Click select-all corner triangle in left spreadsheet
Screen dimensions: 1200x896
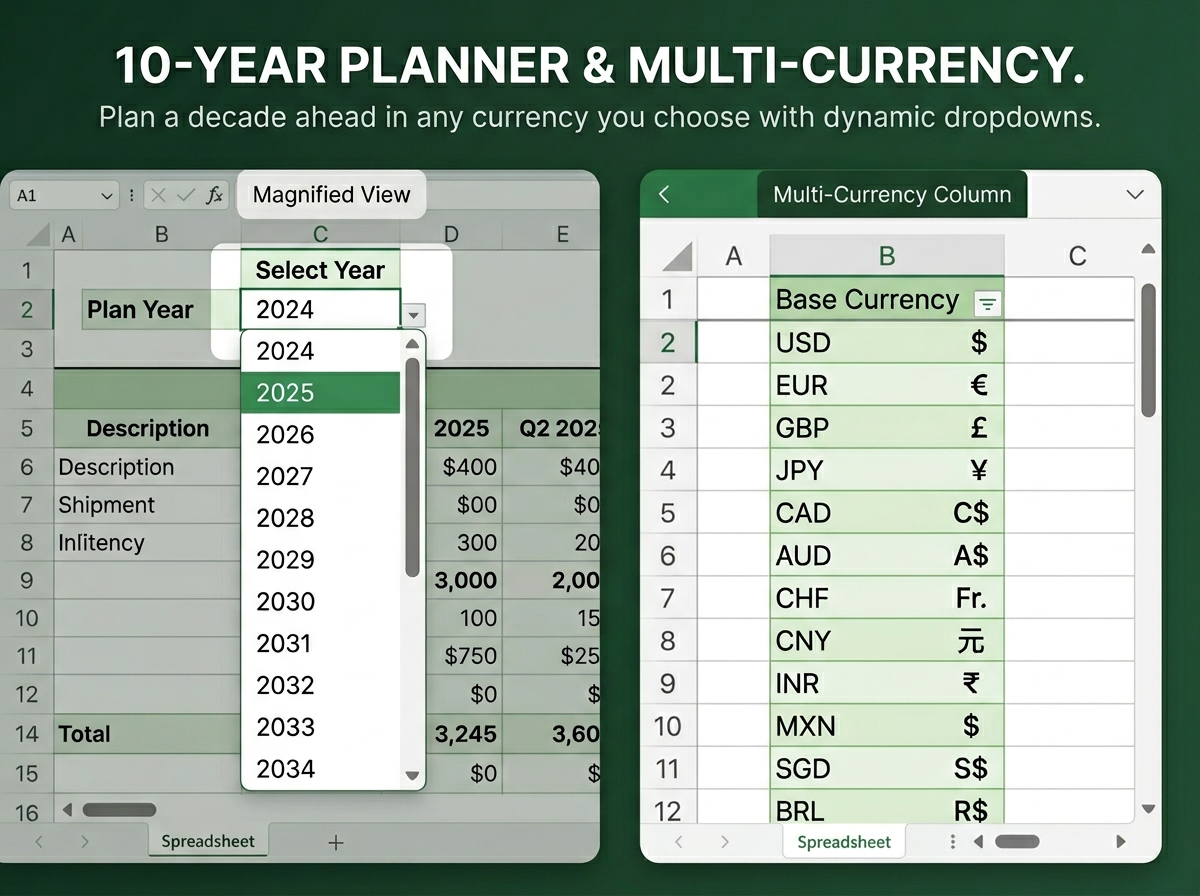click(x=37, y=235)
